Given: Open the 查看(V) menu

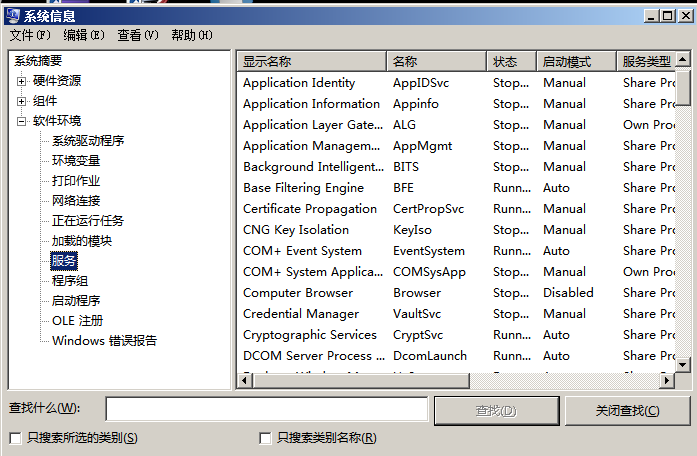Looking at the screenshot, I should (138, 35).
